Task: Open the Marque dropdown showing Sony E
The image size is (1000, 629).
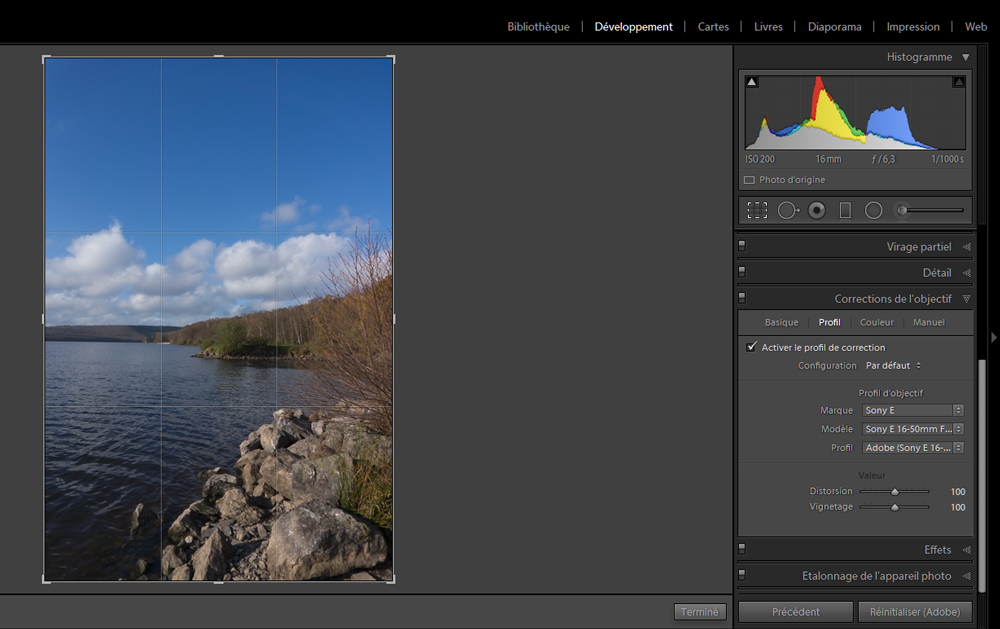Action: (913, 410)
